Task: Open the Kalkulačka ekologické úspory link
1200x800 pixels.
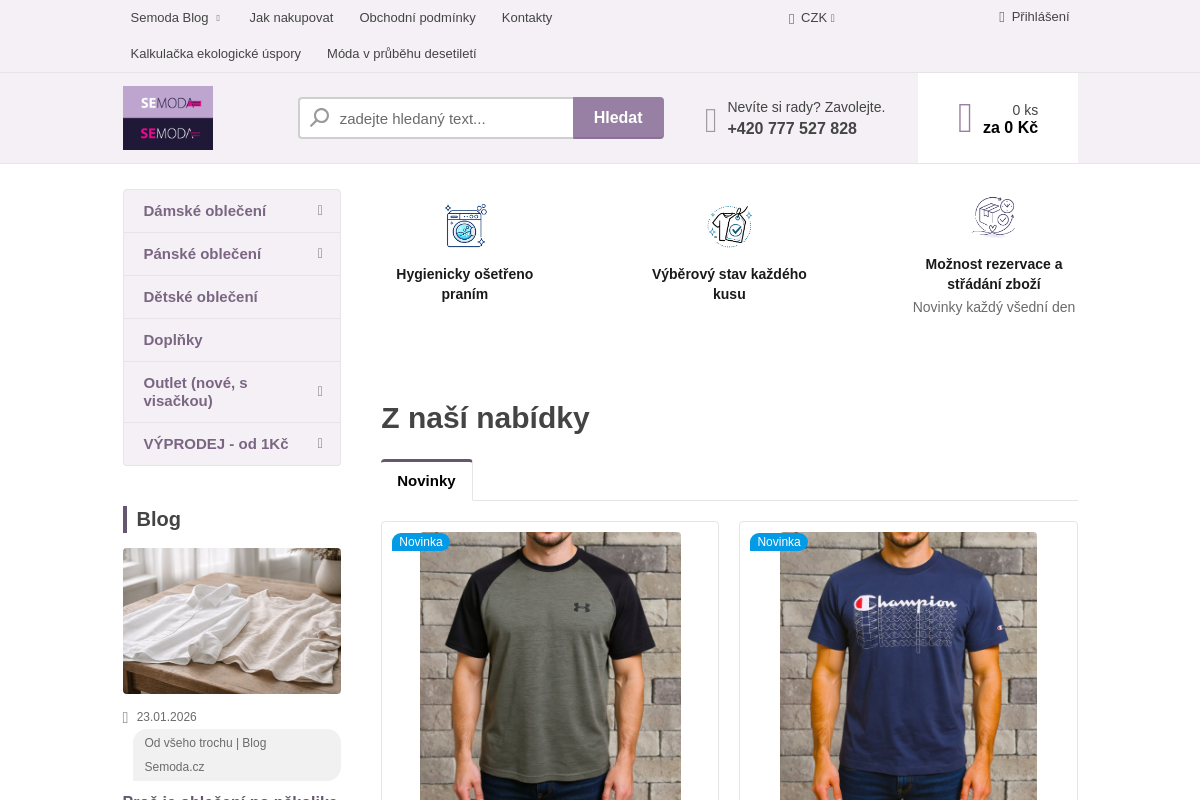Action: pyautogui.click(x=216, y=53)
